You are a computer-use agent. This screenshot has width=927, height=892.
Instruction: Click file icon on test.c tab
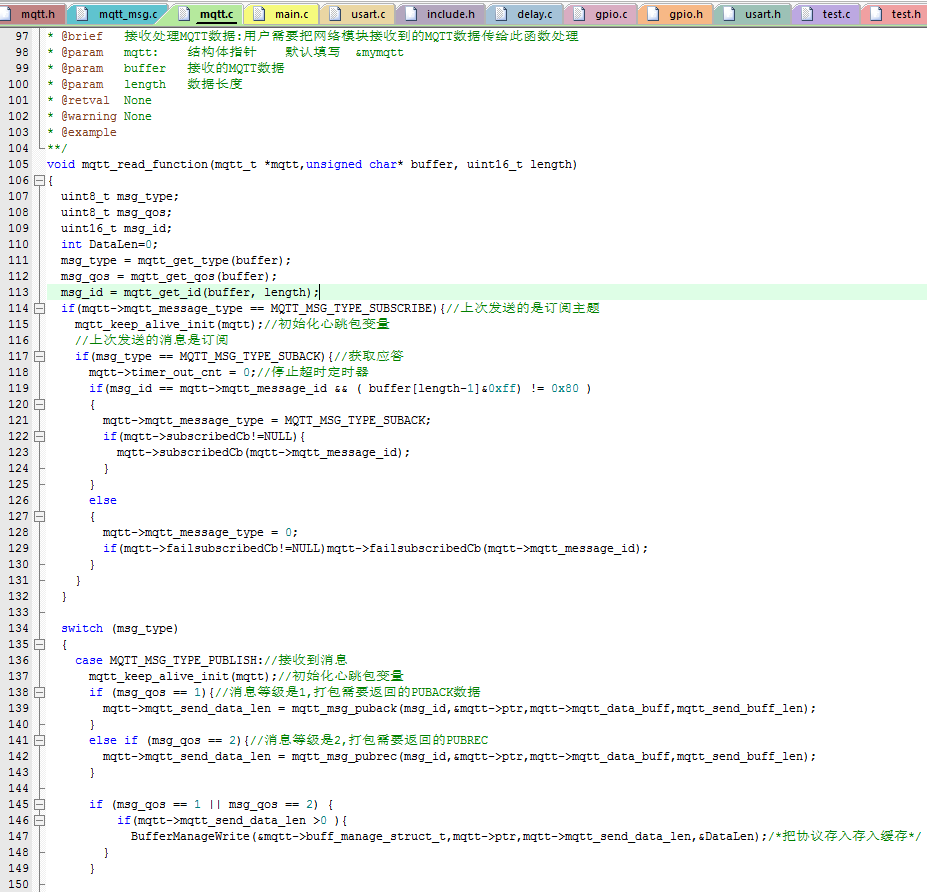click(807, 14)
